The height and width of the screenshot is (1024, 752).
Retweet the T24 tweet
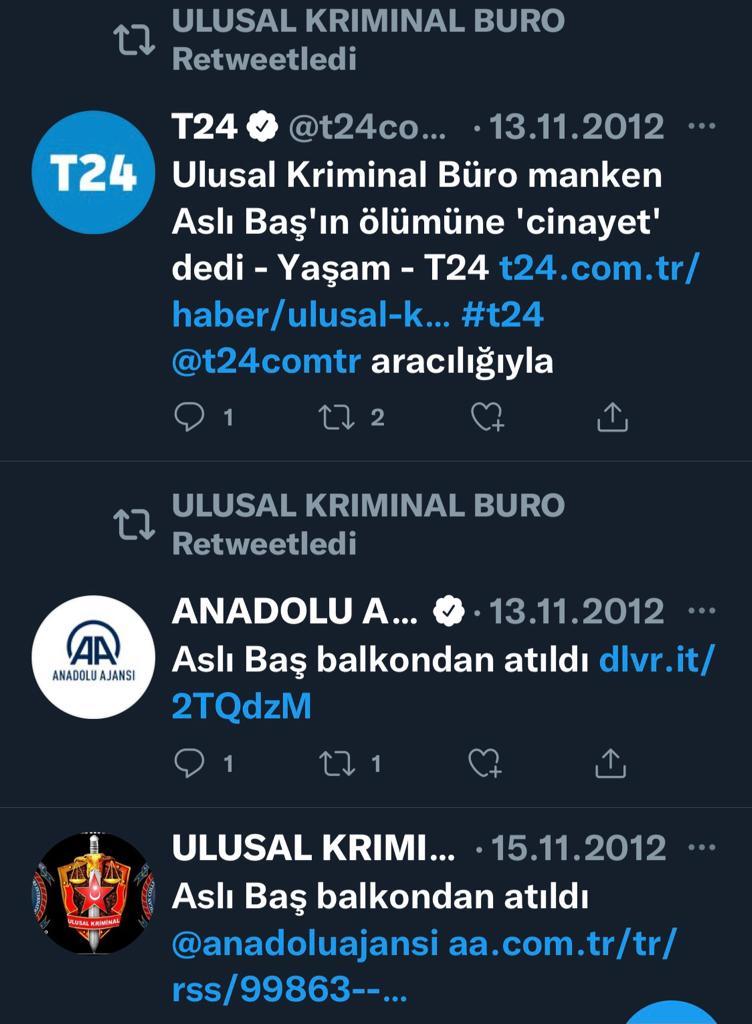pos(336,417)
